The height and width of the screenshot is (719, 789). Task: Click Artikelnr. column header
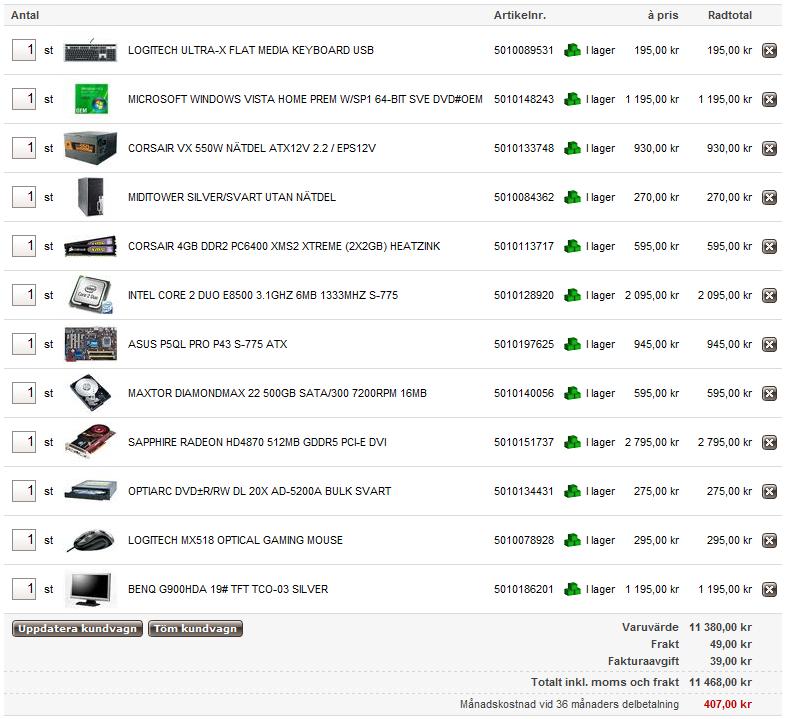coord(520,15)
